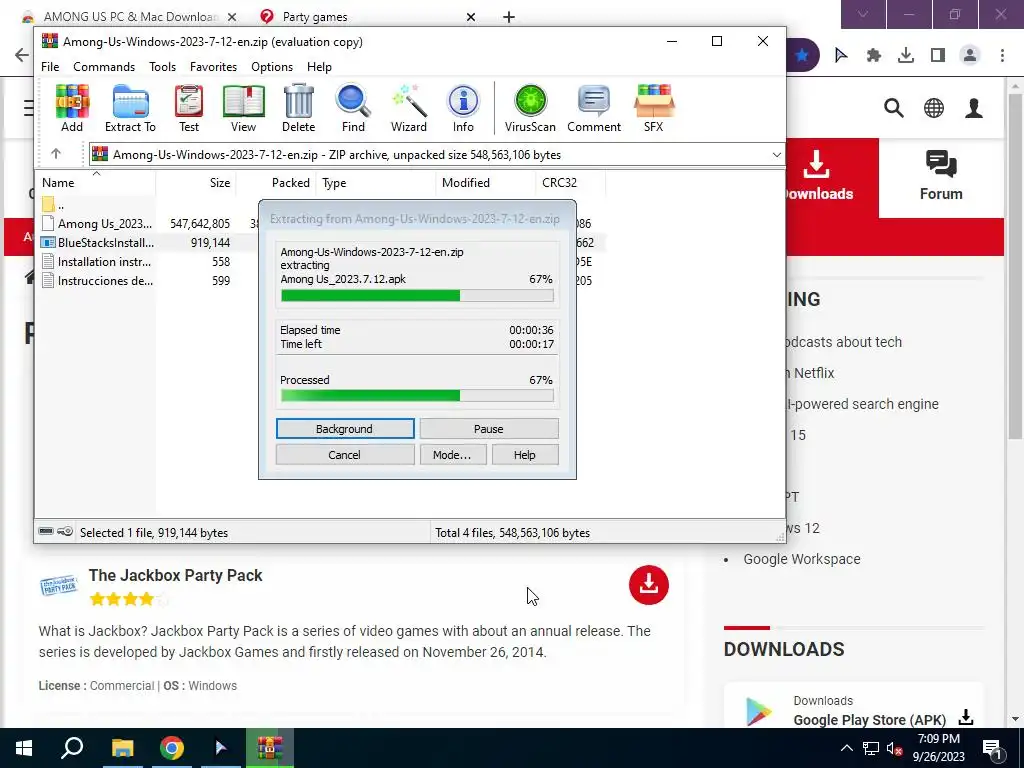The image size is (1024, 768).
Task: Open Chrome profile avatar
Action: pyautogui.click(x=970, y=56)
